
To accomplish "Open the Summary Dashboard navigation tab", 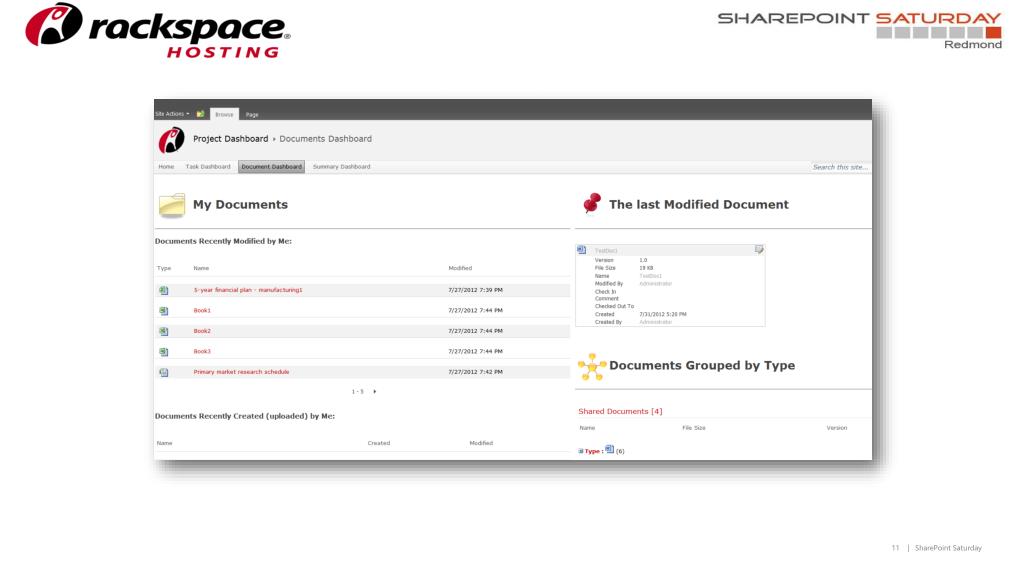I will pyautogui.click(x=342, y=167).
